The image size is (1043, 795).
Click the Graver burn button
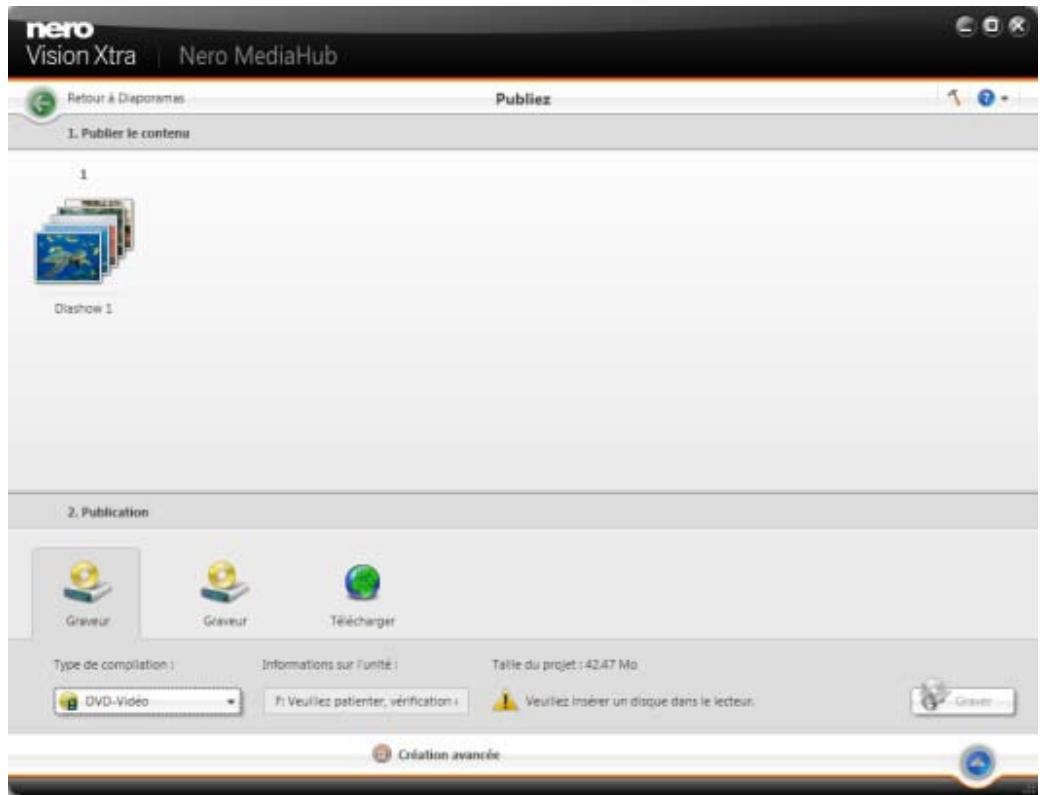coord(963,701)
